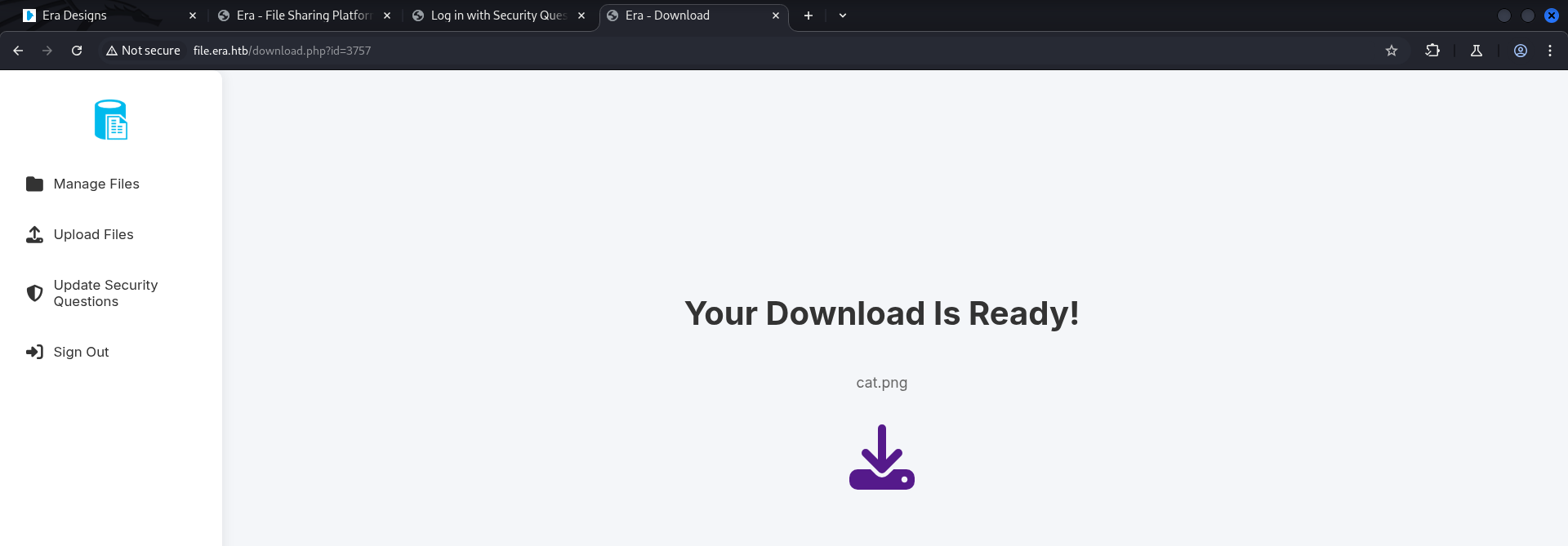
Task: Open the Chrome Labs flask icon
Action: (x=1477, y=51)
